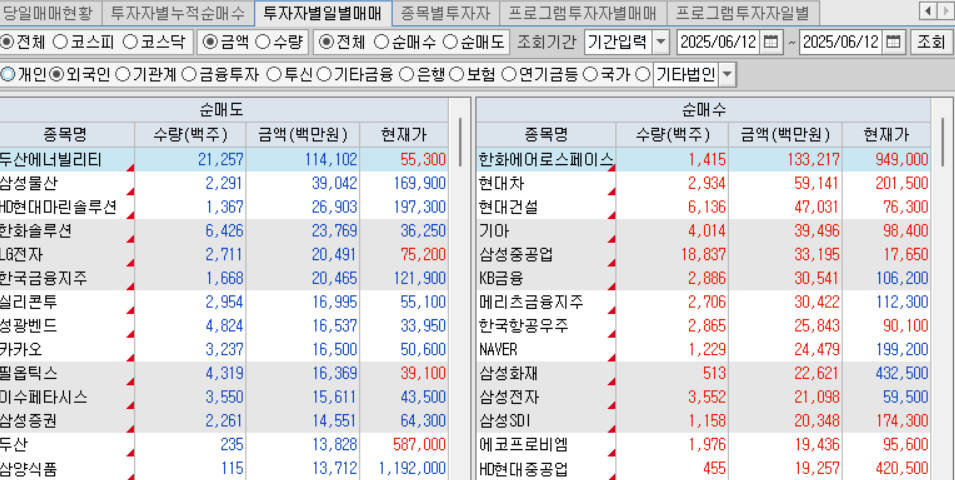Open the start date calendar picker
This screenshot has height=480, width=955.
(770, 42)
